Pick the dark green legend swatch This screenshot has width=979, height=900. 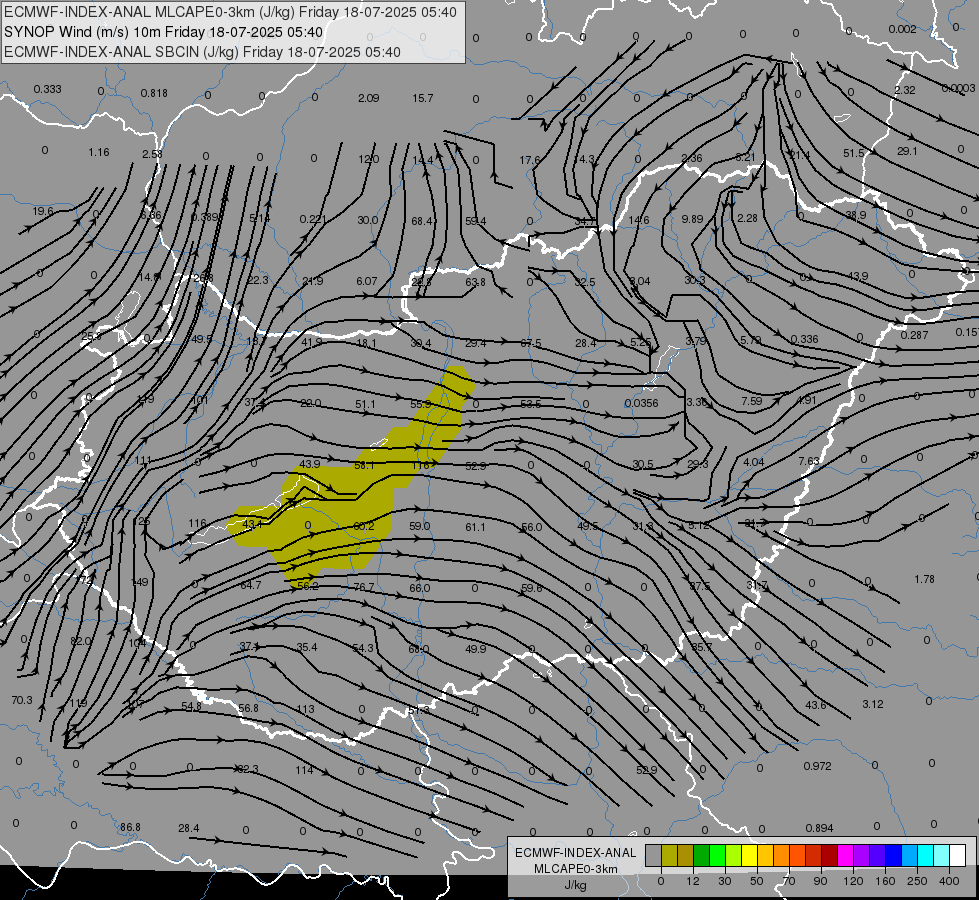click(701, 856)
